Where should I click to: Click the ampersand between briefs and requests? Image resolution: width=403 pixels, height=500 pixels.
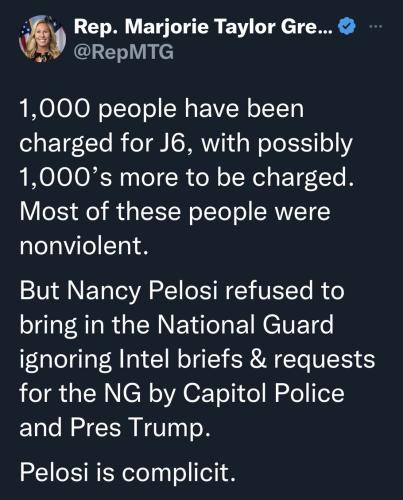[258, 359]
